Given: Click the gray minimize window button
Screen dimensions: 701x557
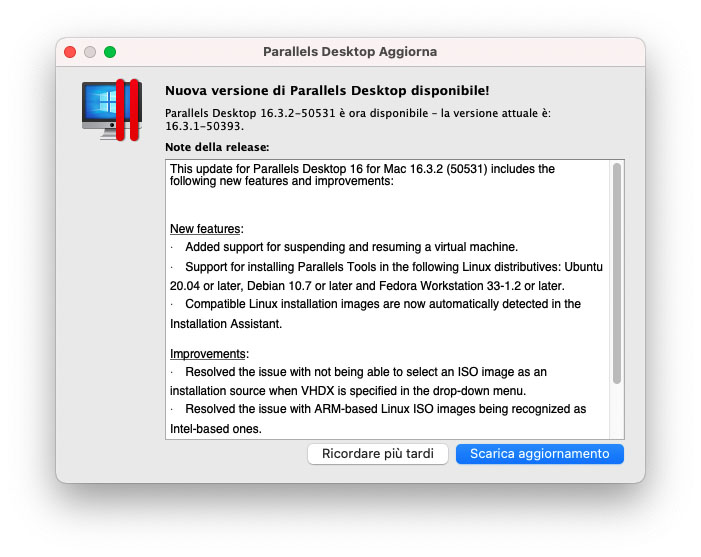Looking at the screenshot, I should pyautogui.click(x=90, y=52).
